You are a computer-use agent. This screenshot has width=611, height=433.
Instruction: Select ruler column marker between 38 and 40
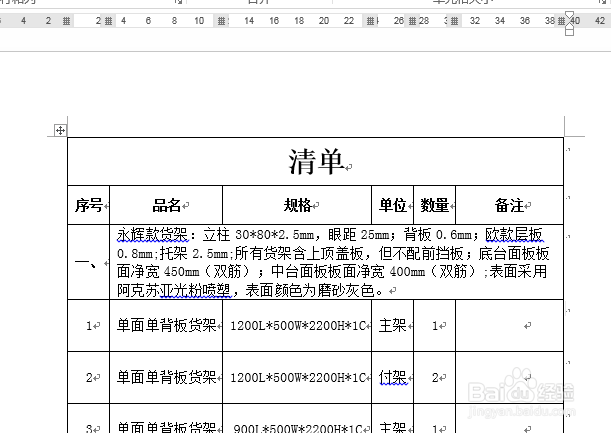pos(562,21)
